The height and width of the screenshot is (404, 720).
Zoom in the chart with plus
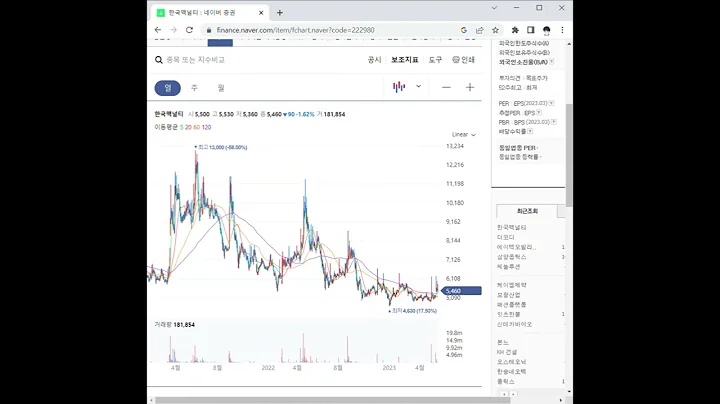pyautogui.click(x=470, y=87)
